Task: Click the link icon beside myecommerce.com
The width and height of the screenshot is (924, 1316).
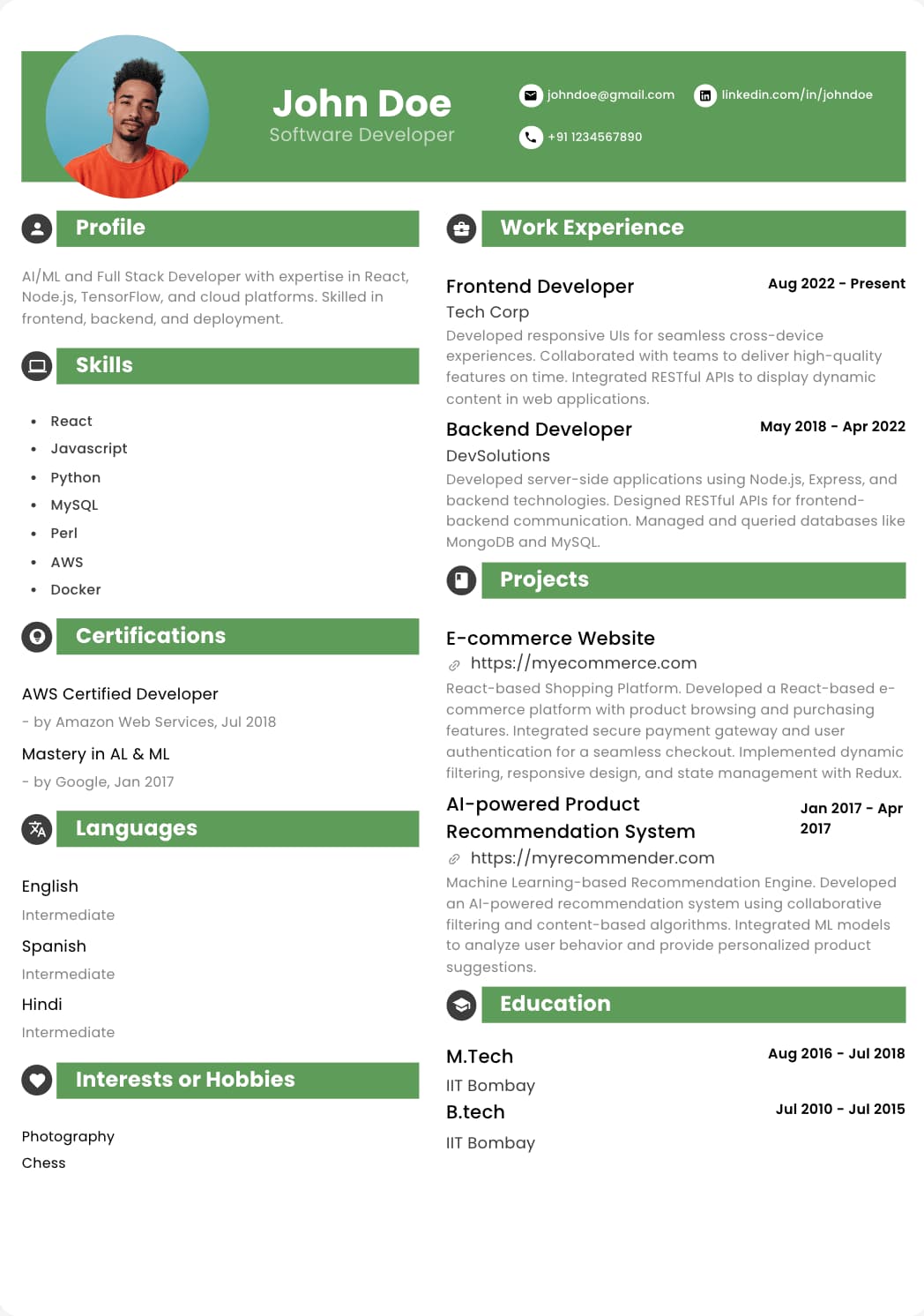Action: point(454,665)
